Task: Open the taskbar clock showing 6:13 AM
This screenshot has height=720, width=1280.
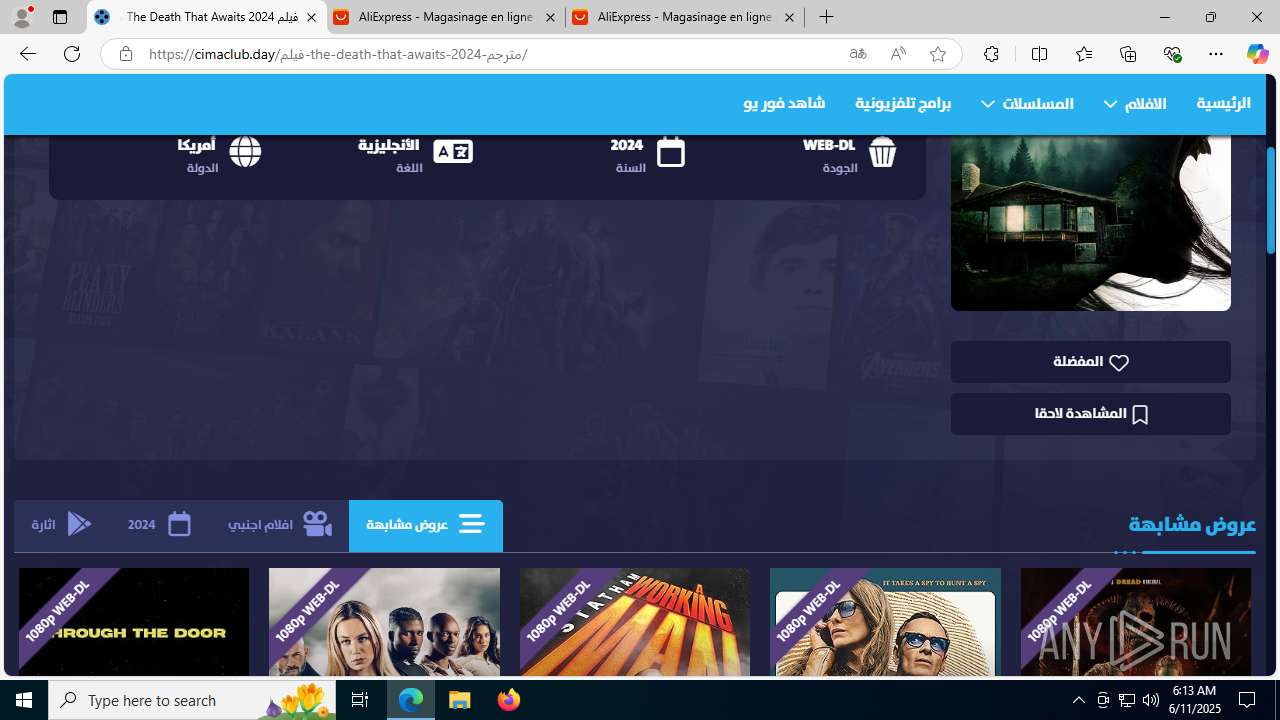Action: click(1193, 700)
